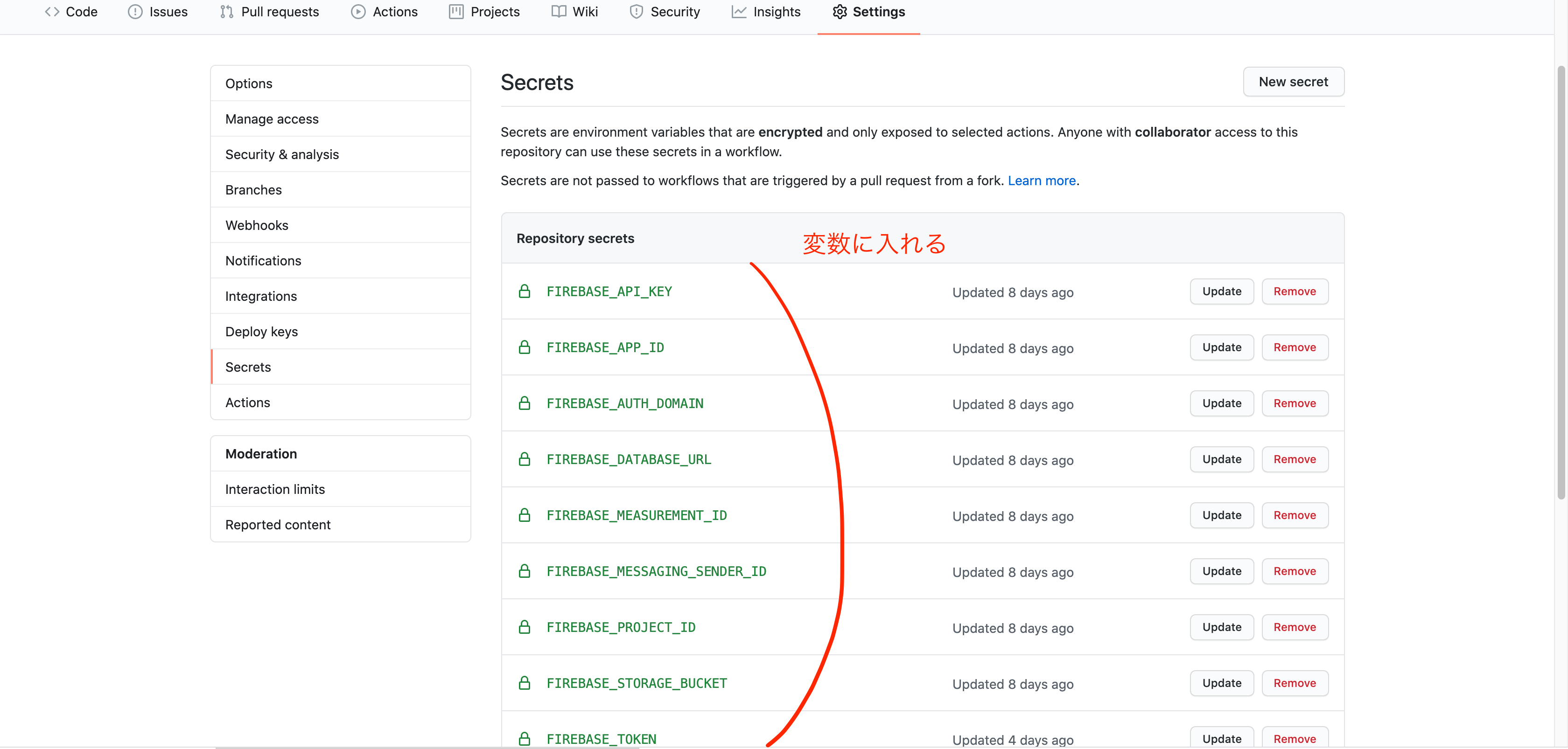The width and height of the screenshot is (1568, 749).
Task: Select Deploy keys in sidebar
Action: [x=261, y=332]
